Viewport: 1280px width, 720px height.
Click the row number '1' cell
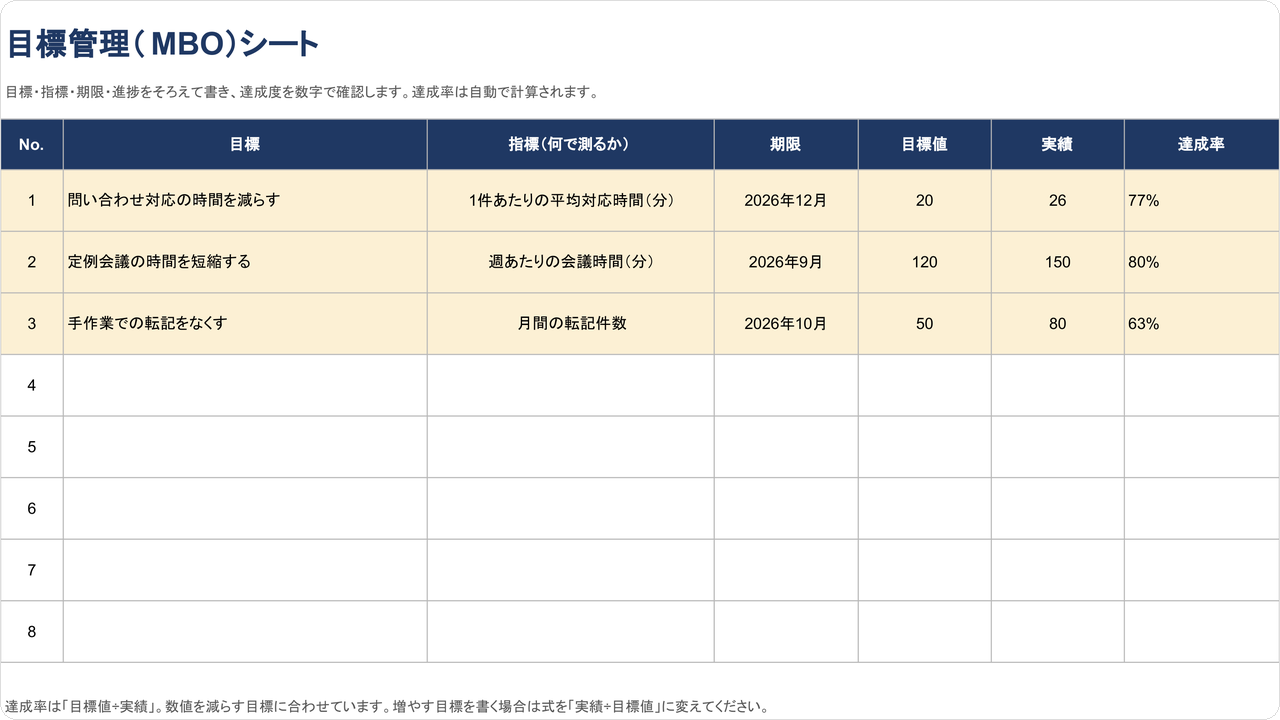click(x=32, y=200)
